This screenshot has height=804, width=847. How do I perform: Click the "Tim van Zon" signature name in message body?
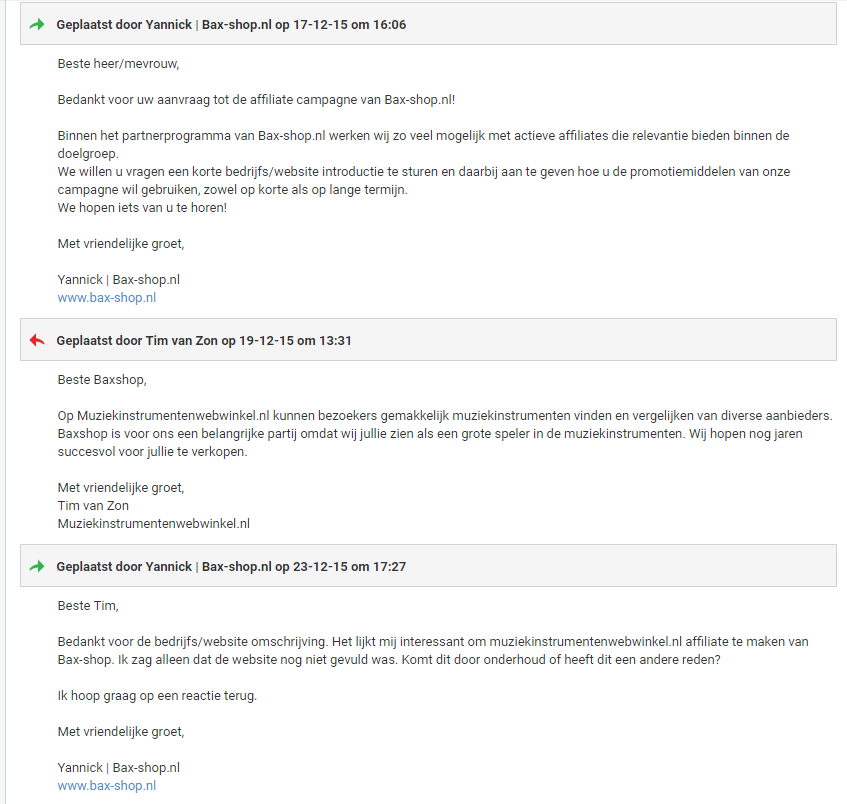(93, 506)
